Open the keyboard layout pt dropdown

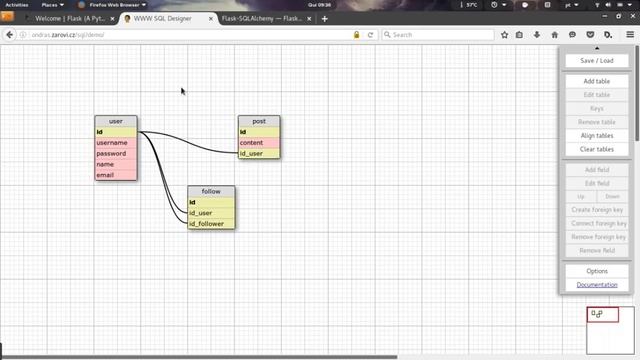click(x=572, y=5)
